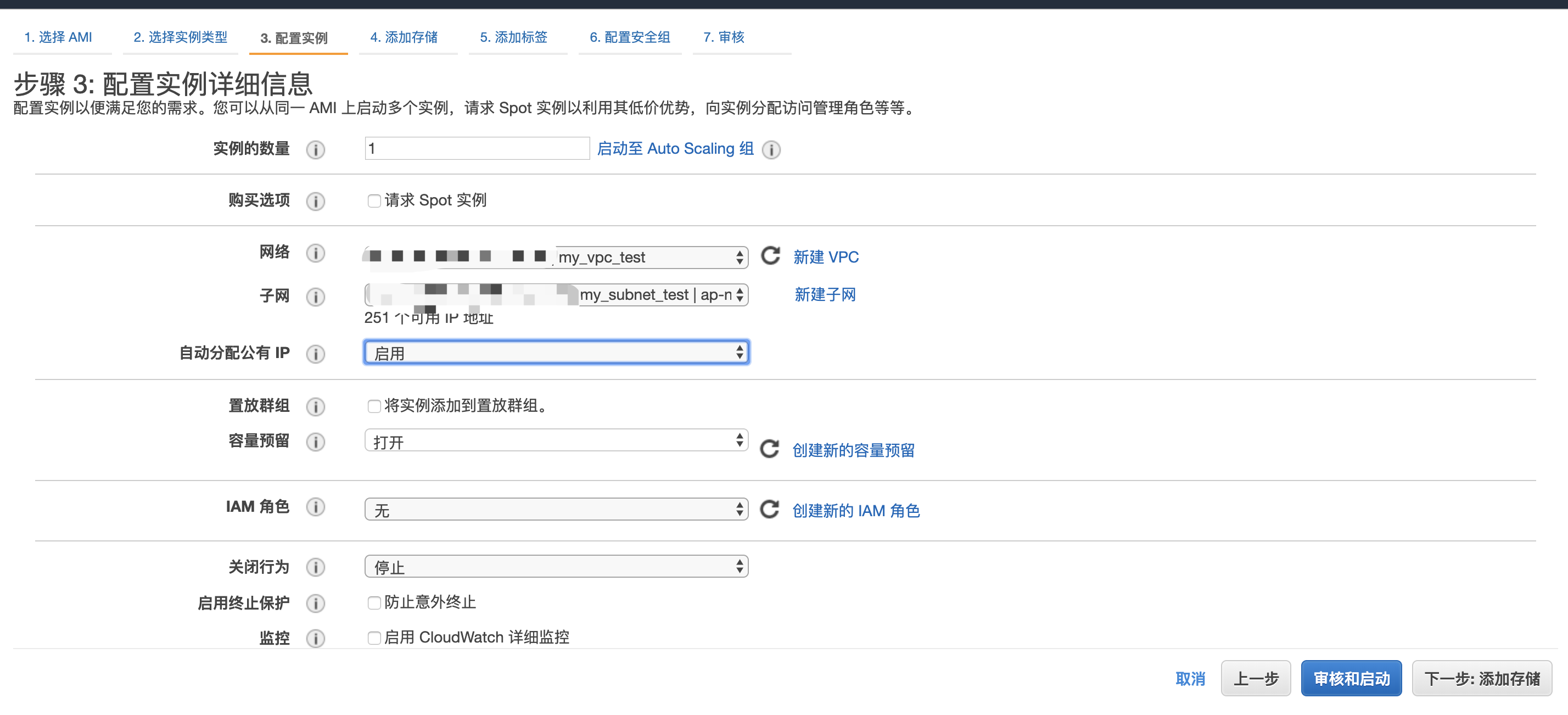Click info icon beside Auto Scaling 组 link

coord(771,149)
